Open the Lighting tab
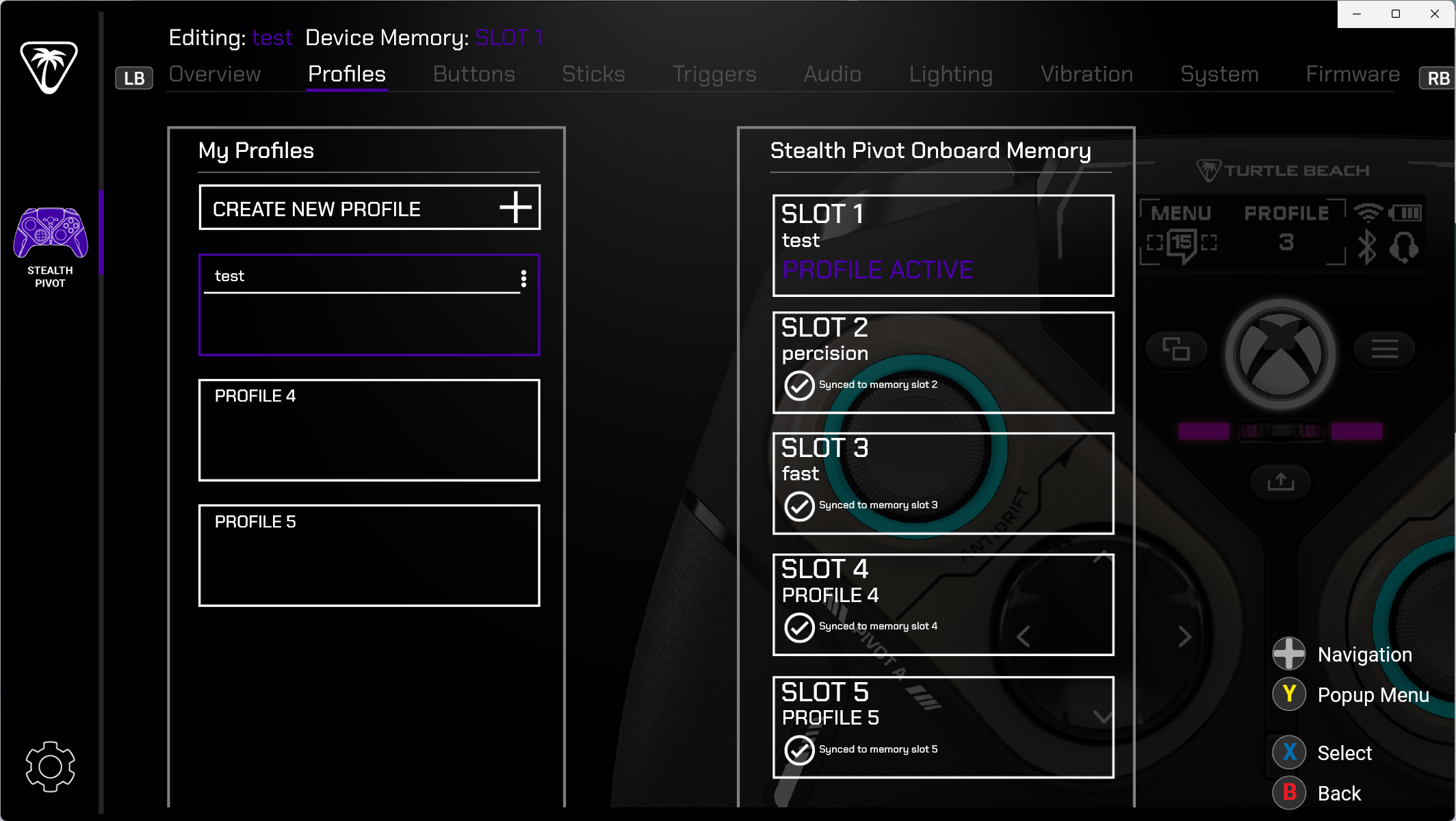The height and width of the screenshot is (821, 1456). 950,74
